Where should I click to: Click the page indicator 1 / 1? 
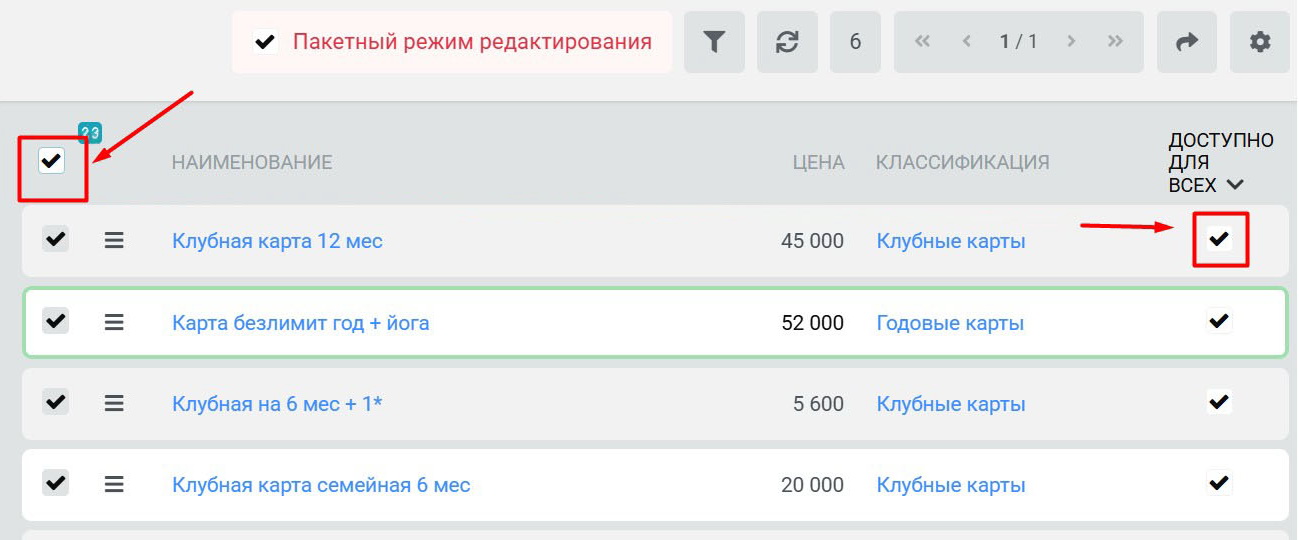[1019, 42]
